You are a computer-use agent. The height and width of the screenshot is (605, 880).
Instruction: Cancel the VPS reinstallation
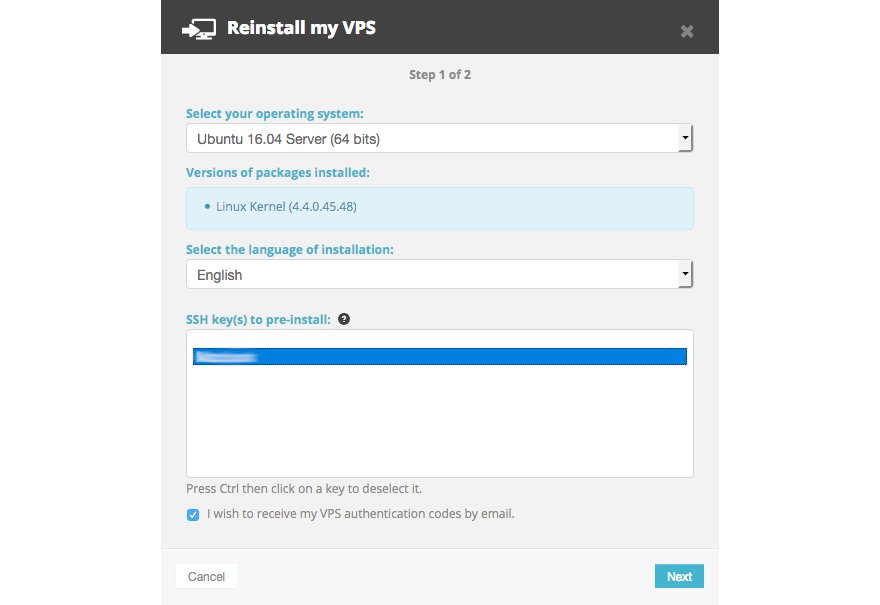click(206, 576)
